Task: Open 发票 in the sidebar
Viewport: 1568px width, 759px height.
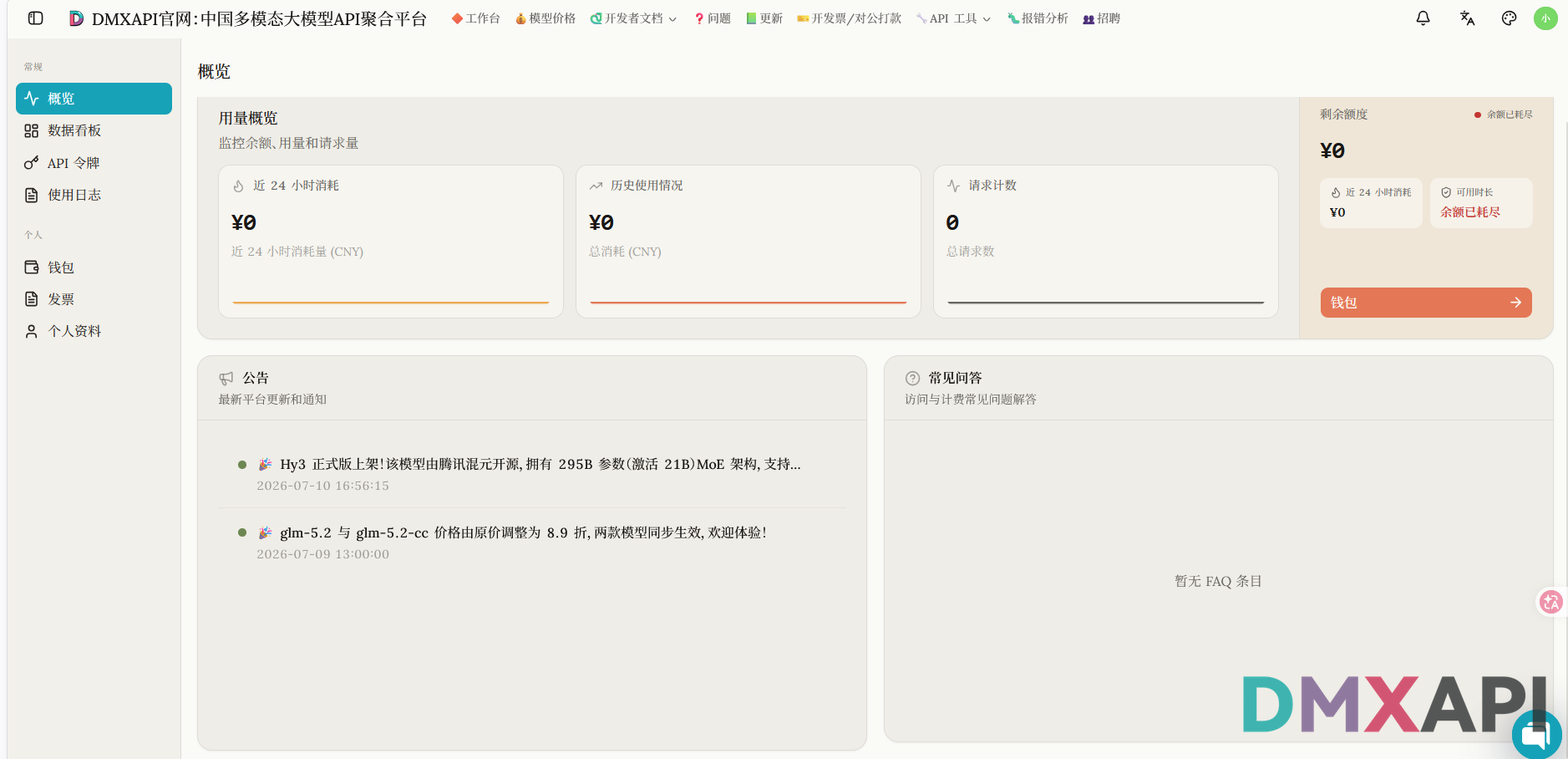Action: coord(94,299)
